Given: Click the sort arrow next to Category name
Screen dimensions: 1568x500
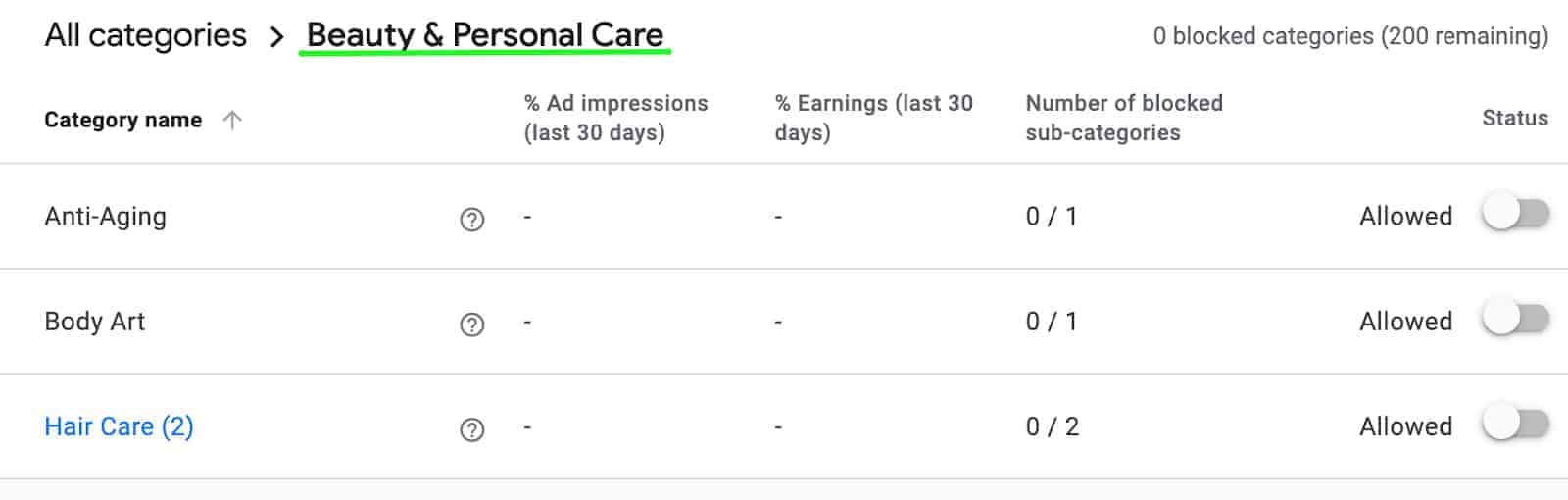Looking at the screenshot, I should point(232,120).
